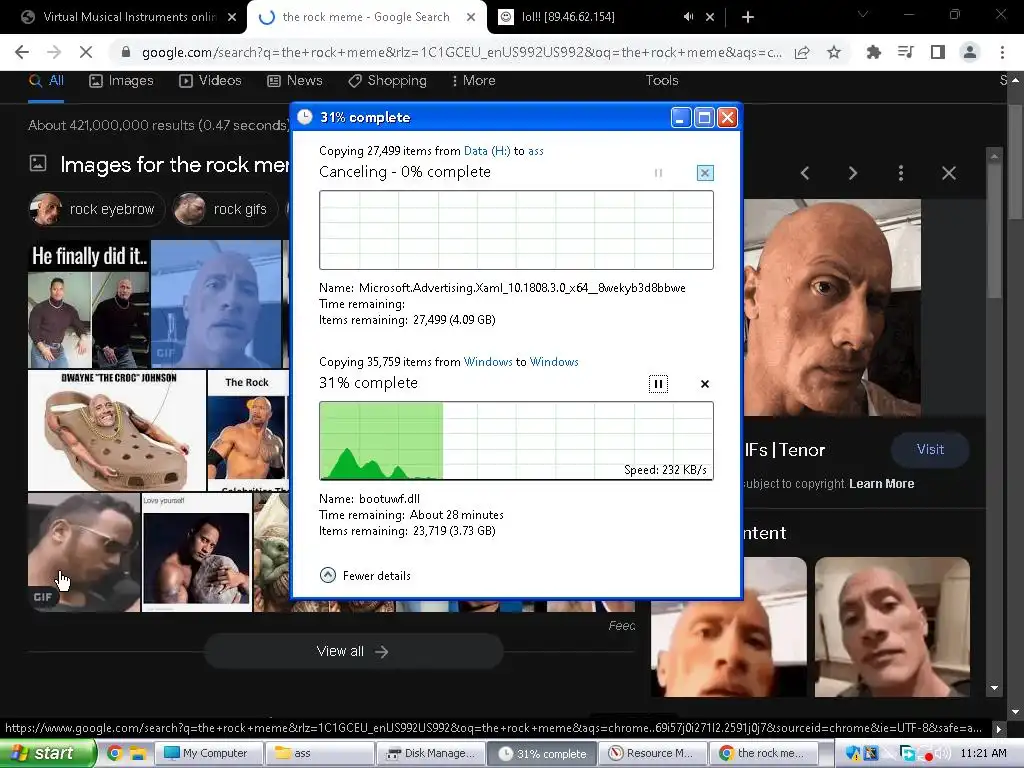Switch to My Computer taskbar window
Image resolution: width=1024 pixels, height=768 pixels.
pyautogui.click(x=209, y=754)
